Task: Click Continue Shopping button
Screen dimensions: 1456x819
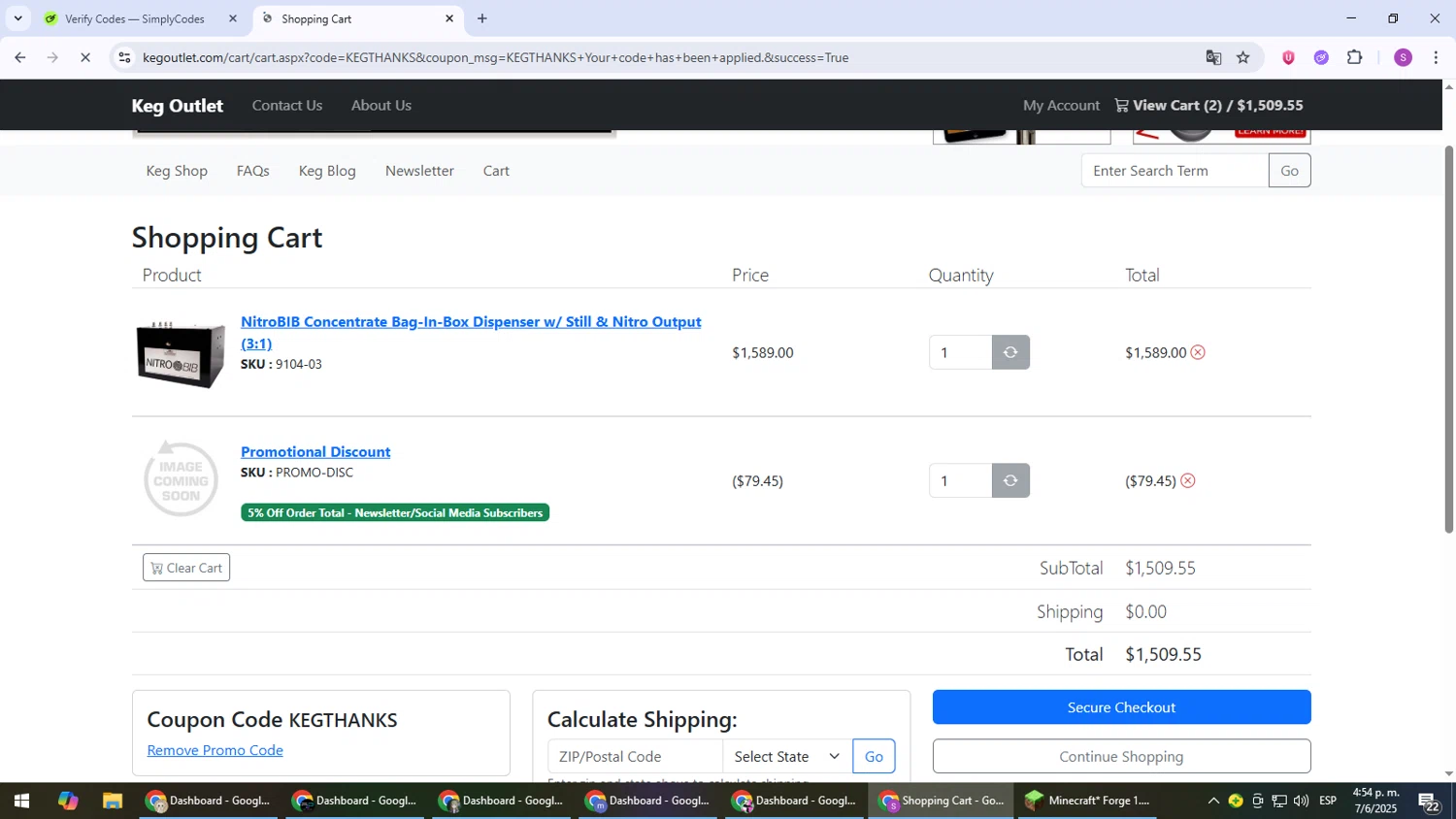Action: tap(1121, 757)
